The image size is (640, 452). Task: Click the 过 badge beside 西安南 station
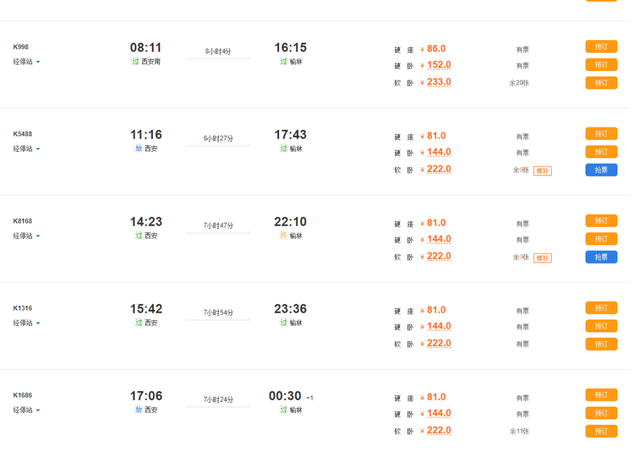(x=137, y=62)
